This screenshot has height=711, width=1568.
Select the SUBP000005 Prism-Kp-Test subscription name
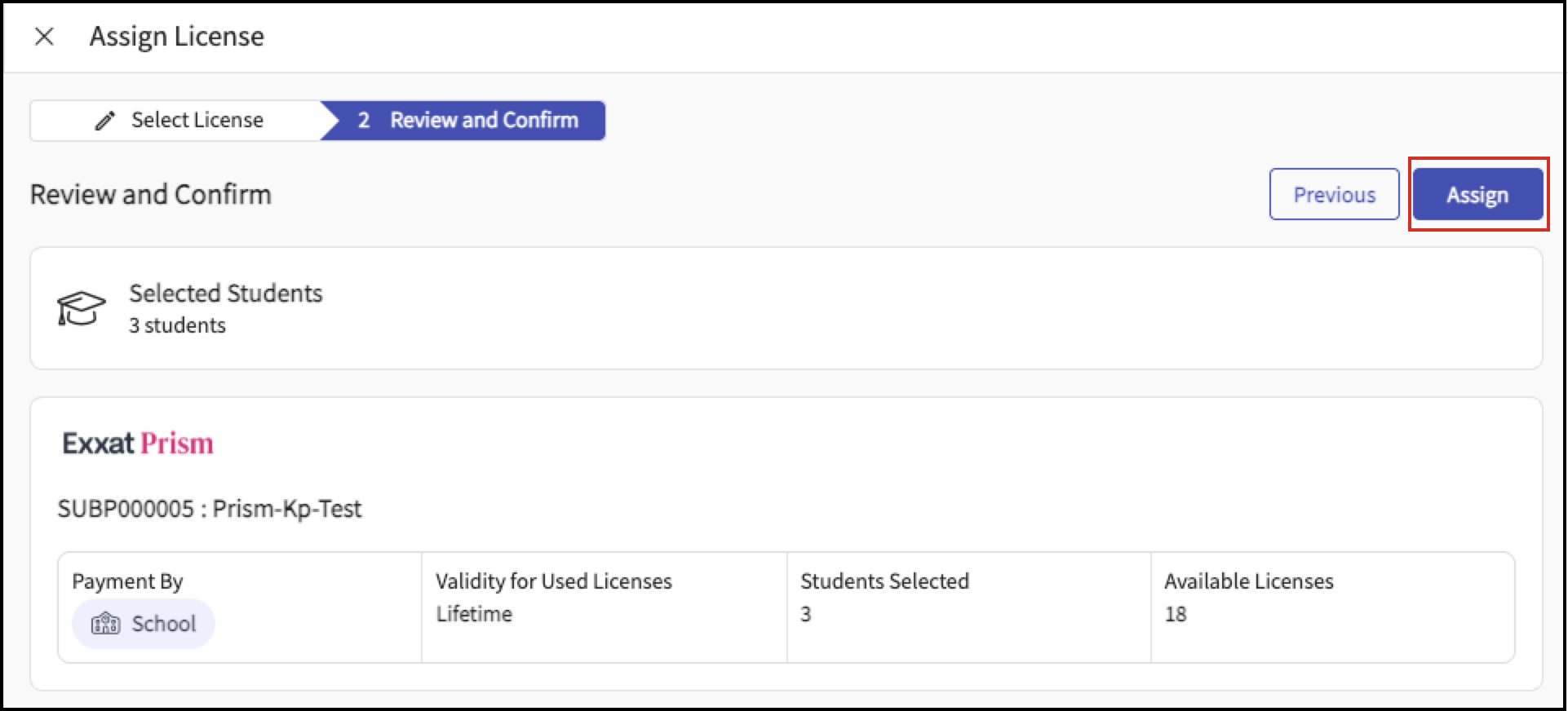pos(210,509)
